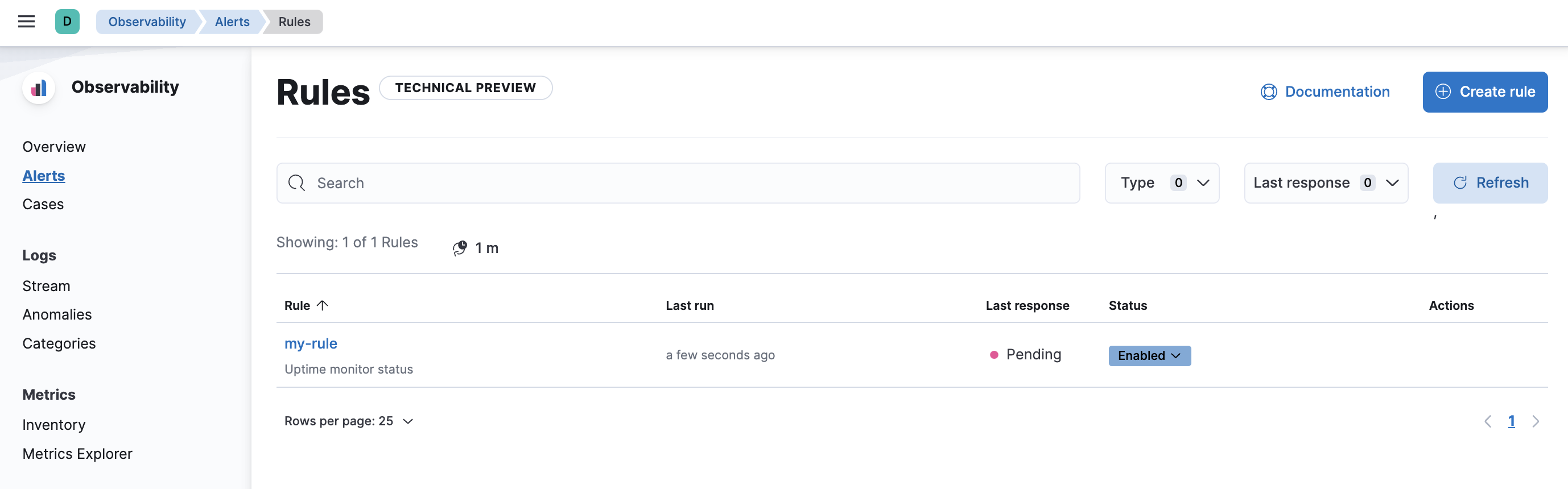Select Alerts in the breadcrumb trail

(x=232, y=21)
